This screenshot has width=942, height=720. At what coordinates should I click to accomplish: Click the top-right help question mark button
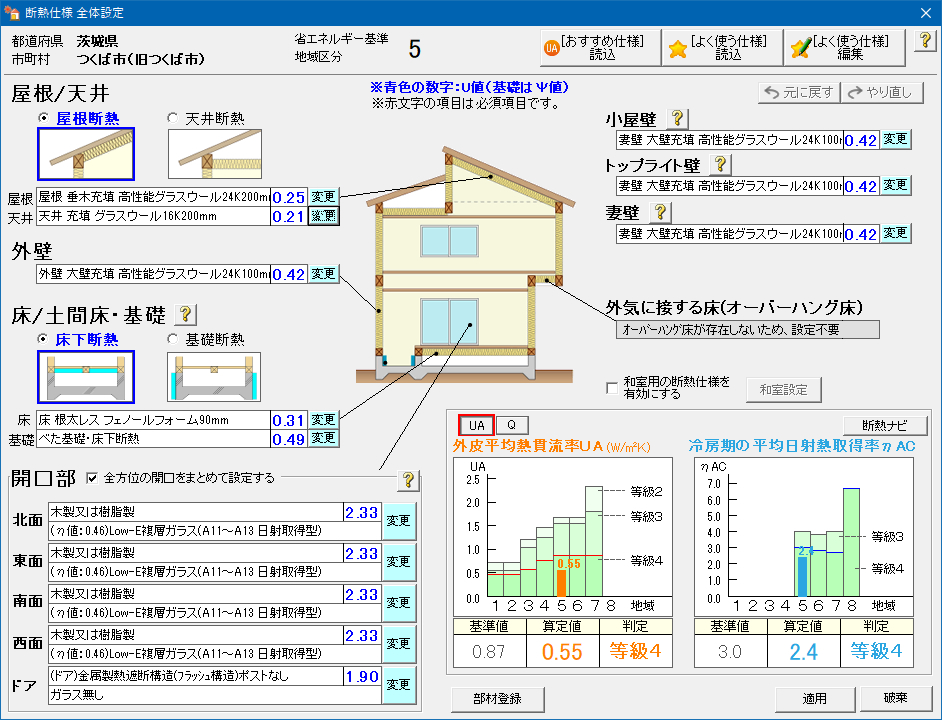point(925,41)
